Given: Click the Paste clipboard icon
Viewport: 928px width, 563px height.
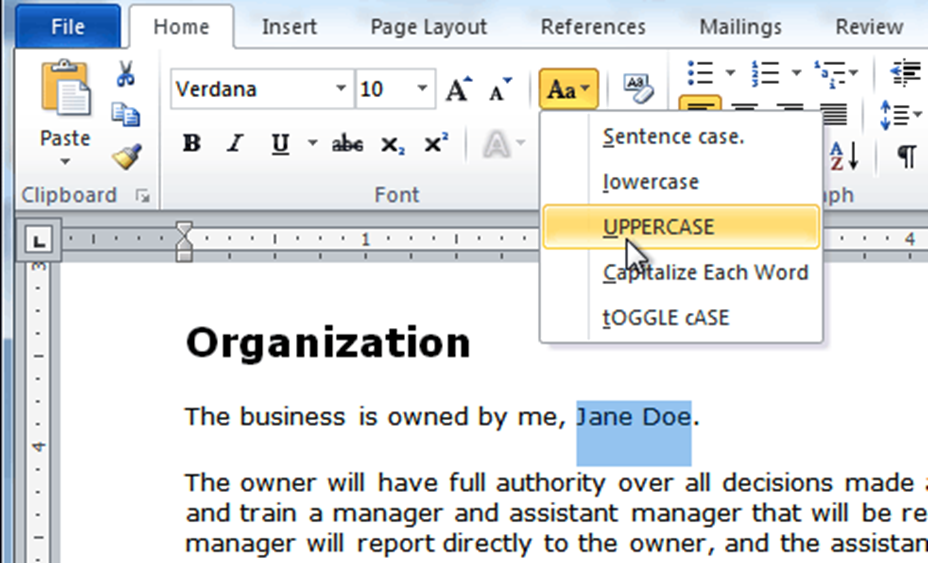Looking at the screenshot, I should coord(65,88).
